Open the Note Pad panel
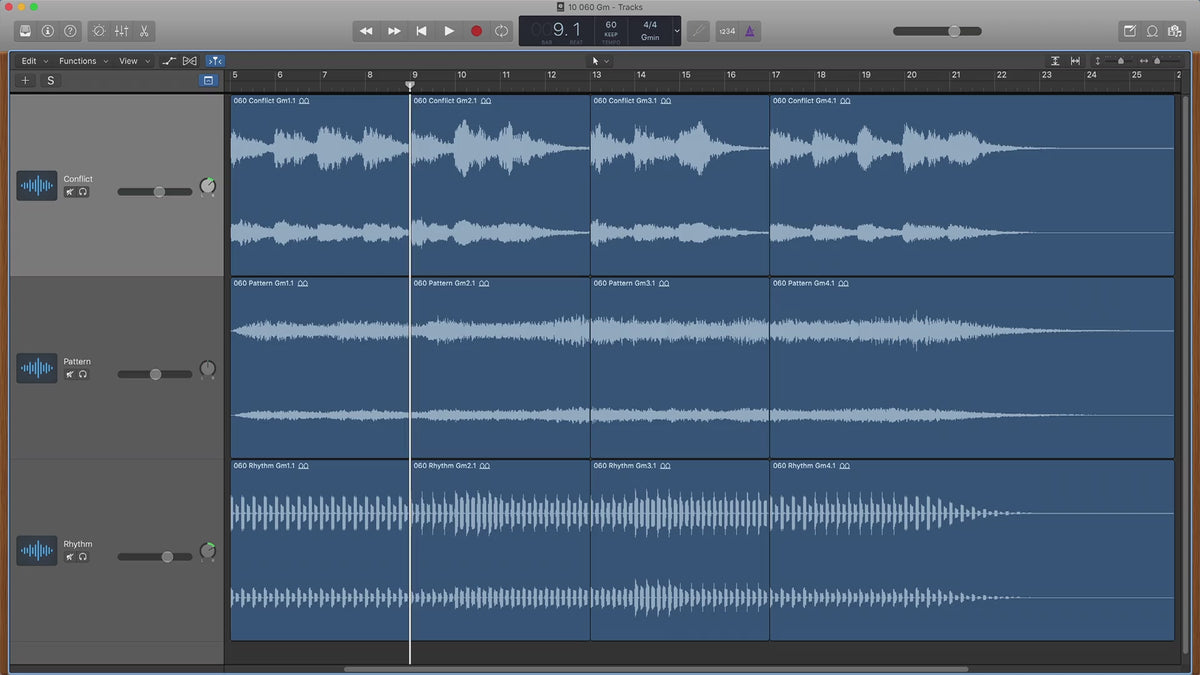1200x675 pixels. pos(1129,31)
